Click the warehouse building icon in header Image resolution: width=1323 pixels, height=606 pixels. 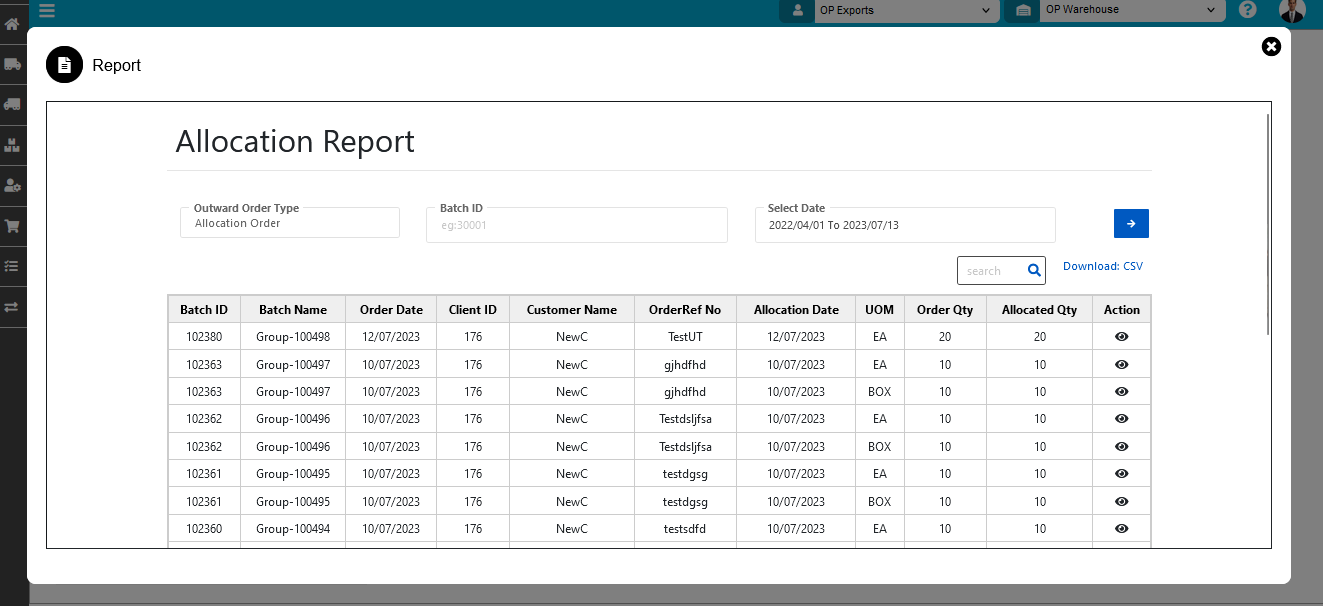tap(1023, 11)
